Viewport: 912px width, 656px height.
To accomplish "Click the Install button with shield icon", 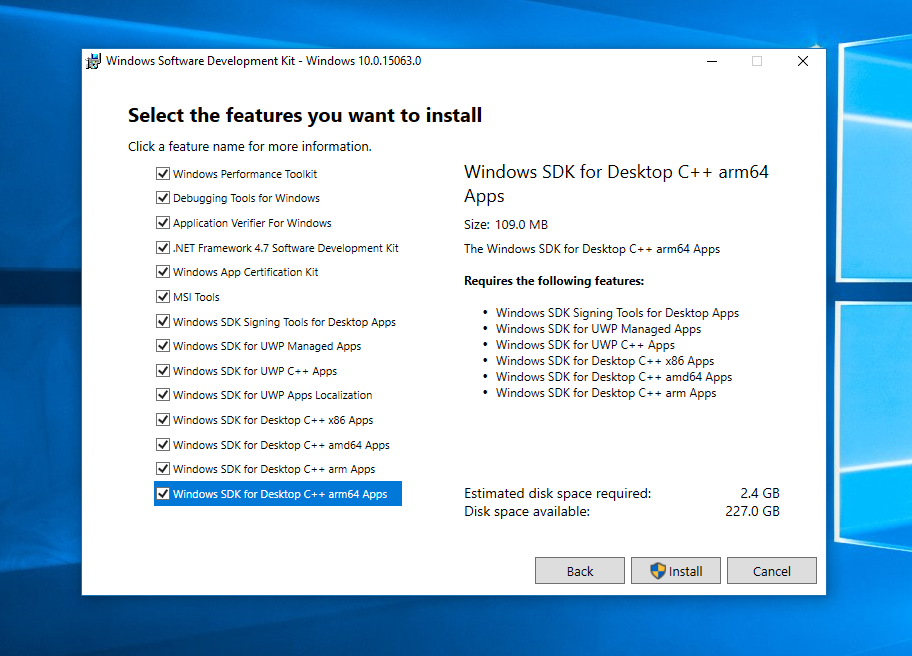I will [676, 571].
